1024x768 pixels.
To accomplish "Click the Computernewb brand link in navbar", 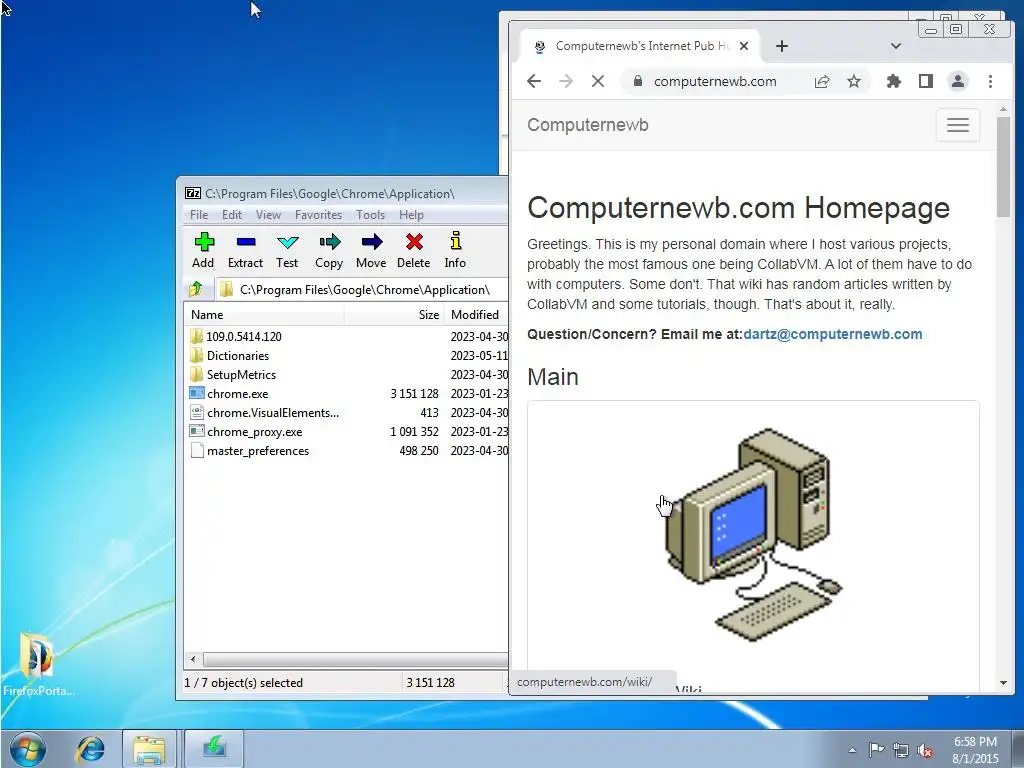I will [588, 125].
